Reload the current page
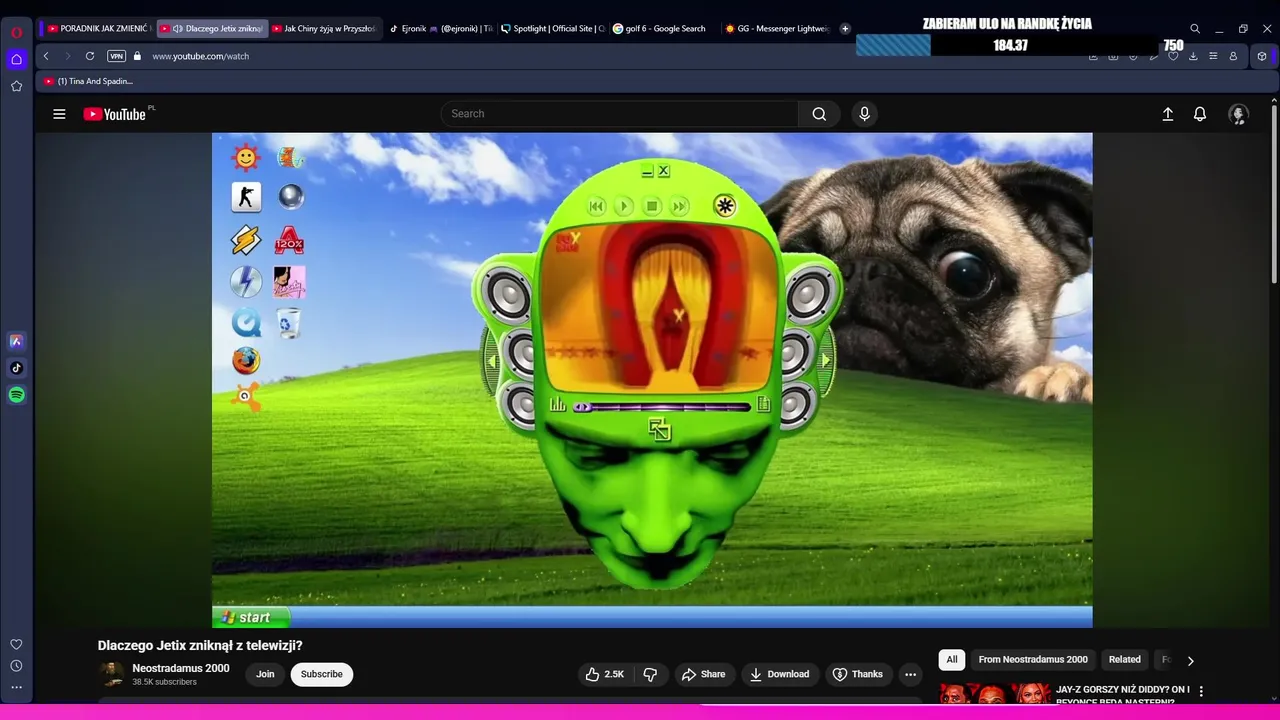Screen dimensions: 1280x720 click(x=90, y=56)
